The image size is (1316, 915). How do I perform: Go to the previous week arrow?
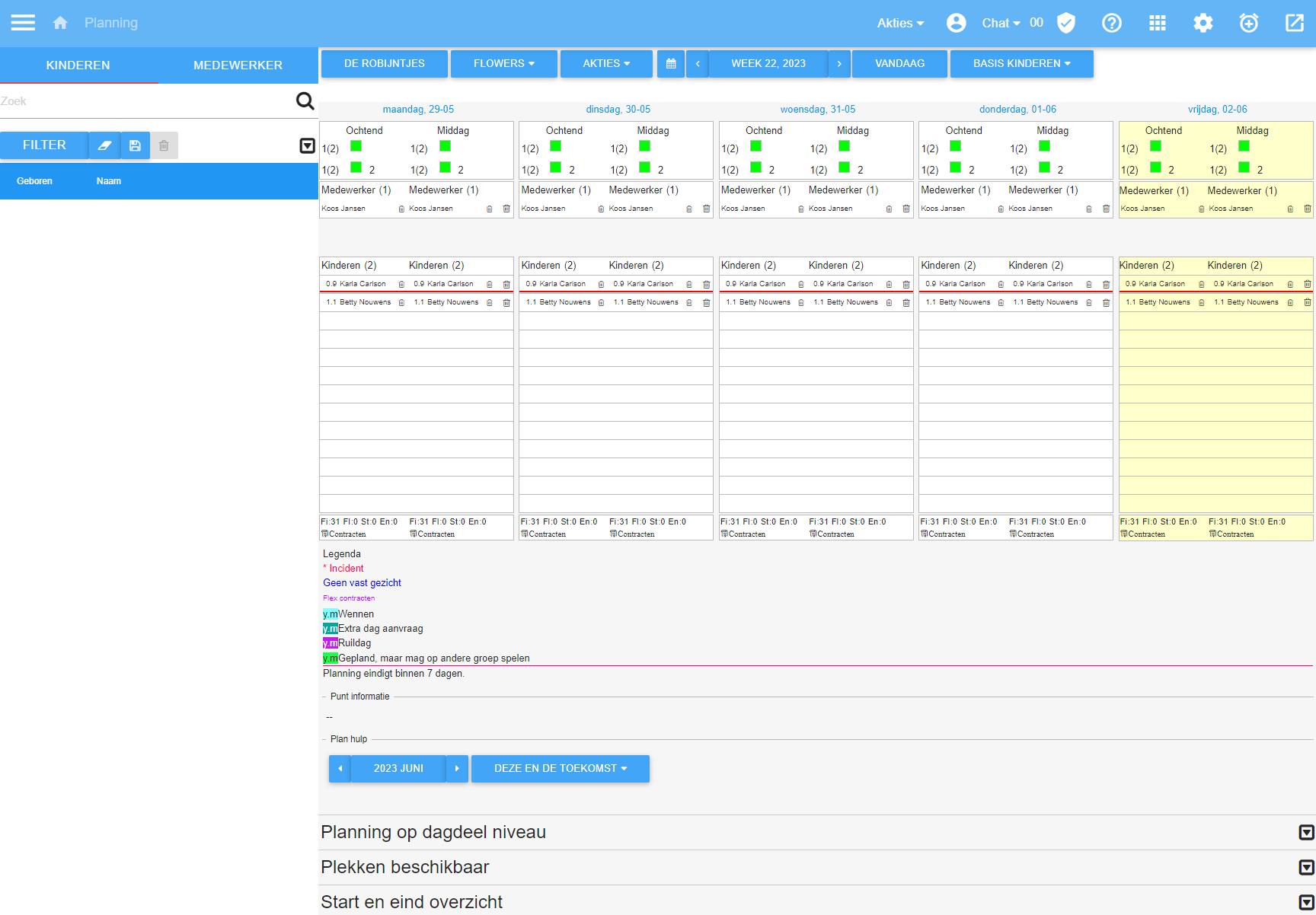pos(698,64)
